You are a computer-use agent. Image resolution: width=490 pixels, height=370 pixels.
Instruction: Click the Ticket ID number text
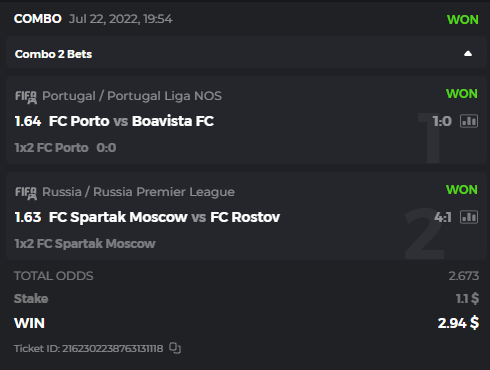point(113,348)
